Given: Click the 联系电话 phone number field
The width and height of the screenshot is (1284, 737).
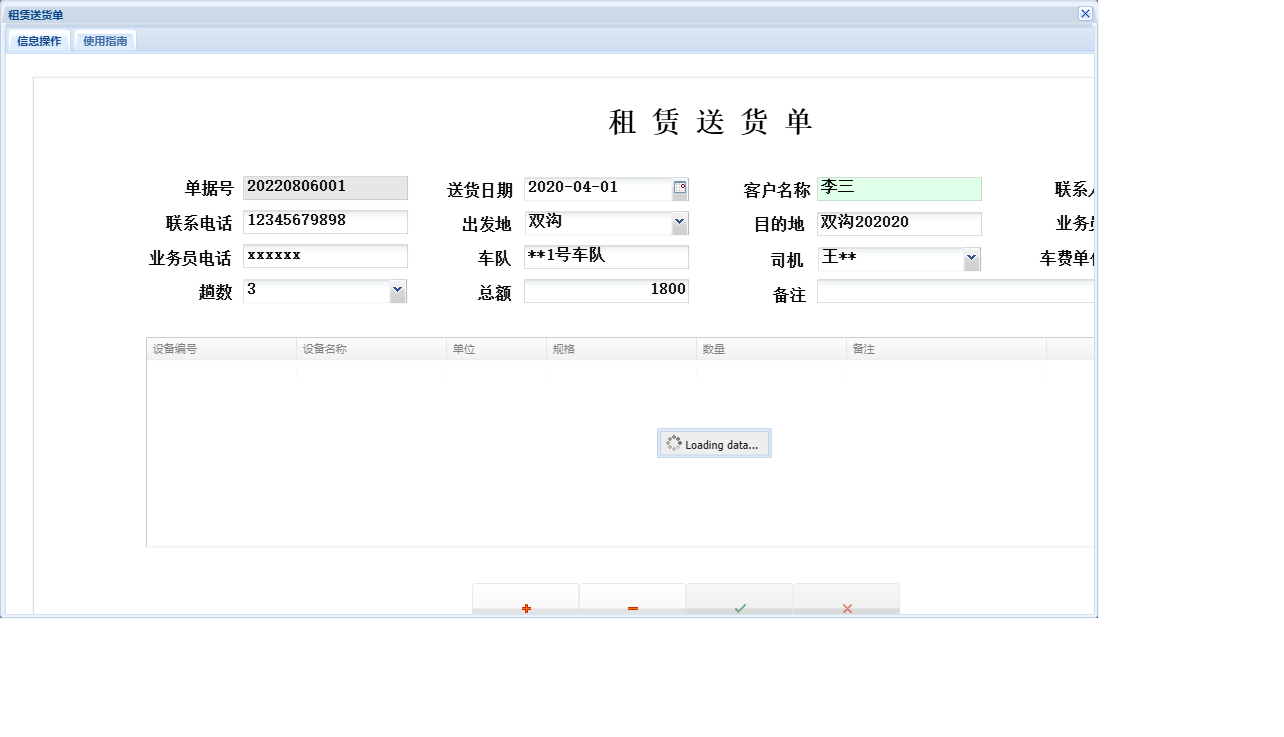Looking at the screenshot, I should pyautogui.click(x=325, y=221).
